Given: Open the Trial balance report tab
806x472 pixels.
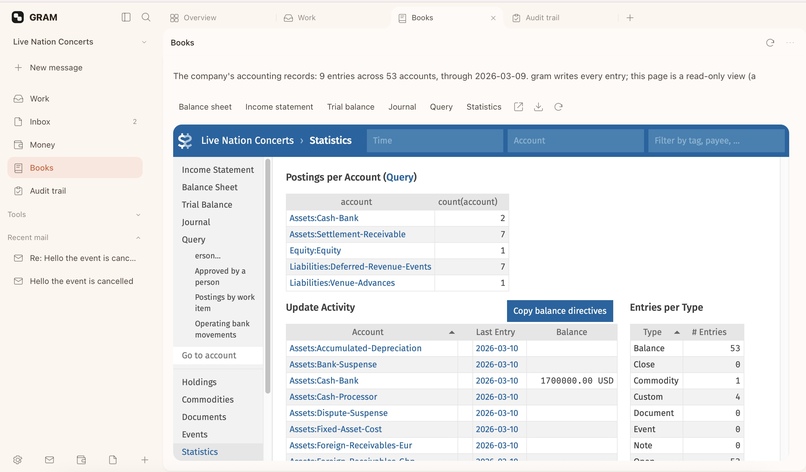Looking at the screenshot, I should pos(351,107).
